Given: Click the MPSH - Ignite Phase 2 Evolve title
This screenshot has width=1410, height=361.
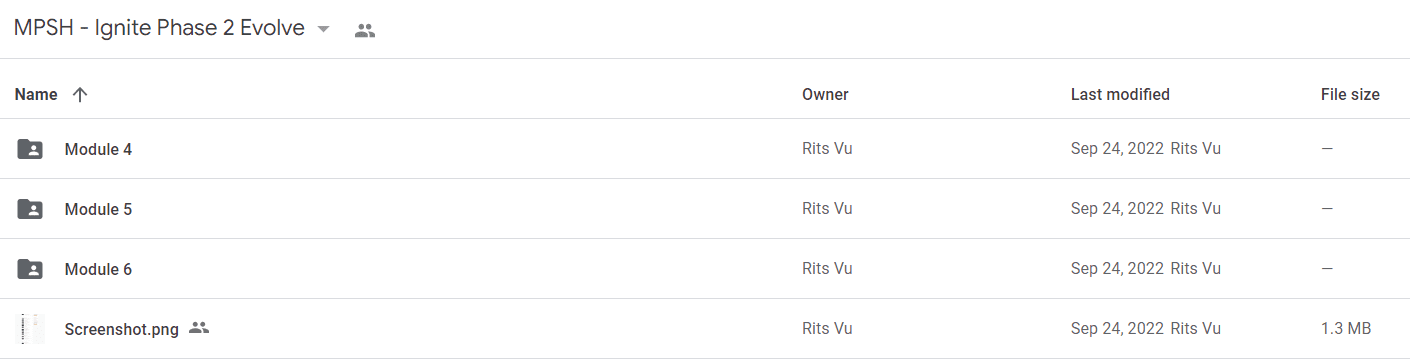Looking at the screenshot, I should [x=159, y=28].
